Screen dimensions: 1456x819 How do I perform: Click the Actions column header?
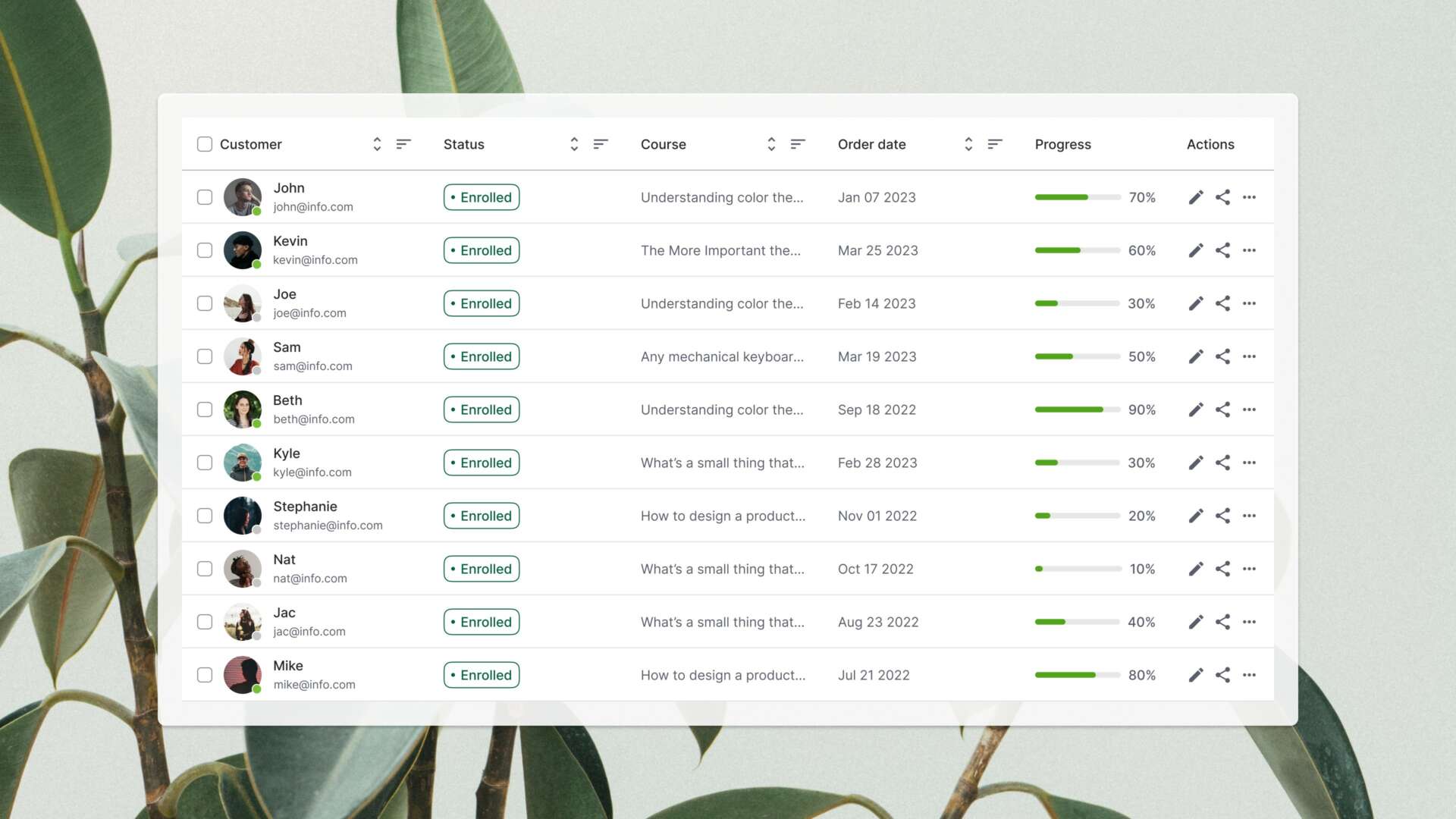pyautogui.click(x=1210, y=144)
